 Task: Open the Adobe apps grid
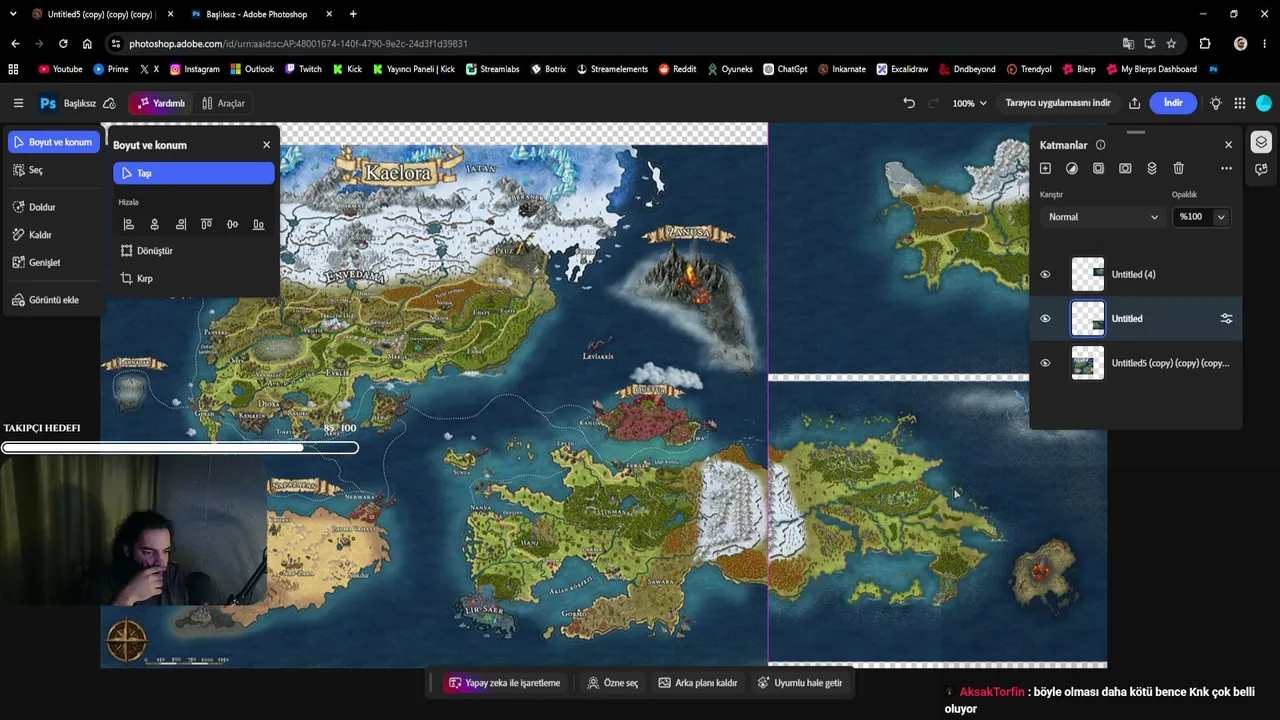point(1240,103)
